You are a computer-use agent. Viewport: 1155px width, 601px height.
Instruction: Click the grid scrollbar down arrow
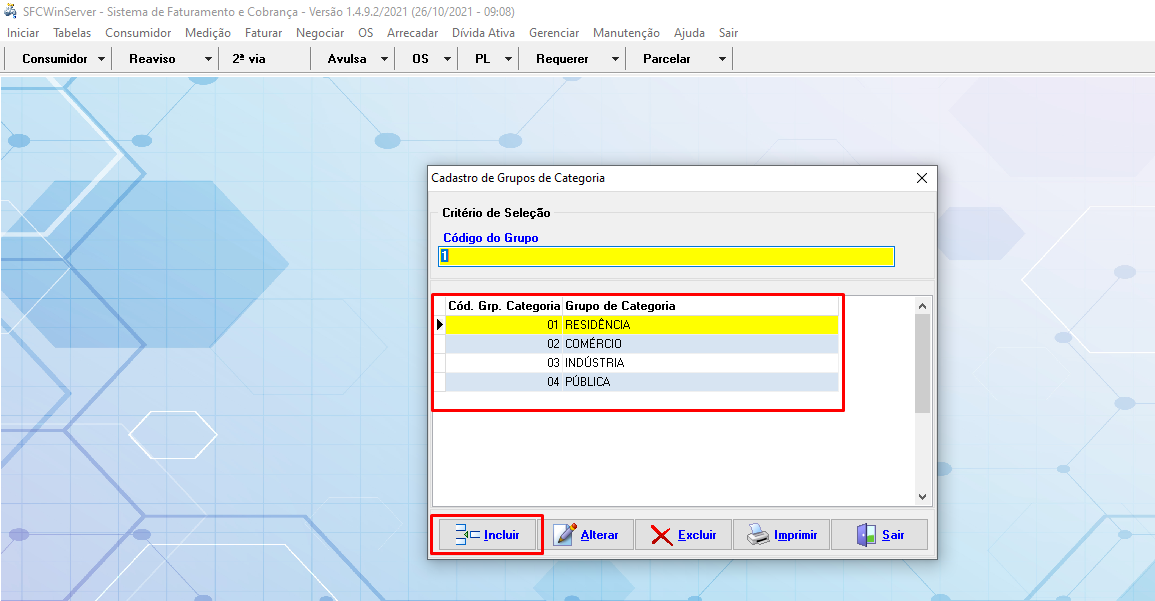[922, 497]
